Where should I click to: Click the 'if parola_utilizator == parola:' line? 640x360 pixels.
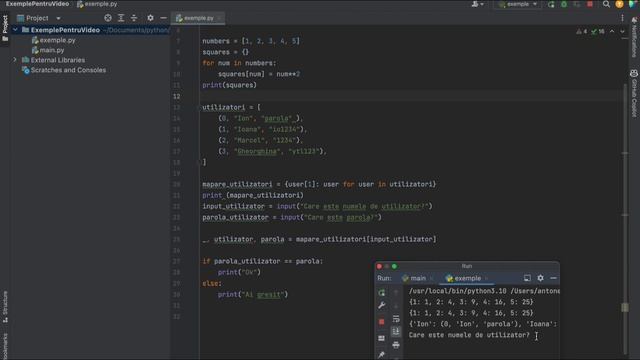pos(262,261)
